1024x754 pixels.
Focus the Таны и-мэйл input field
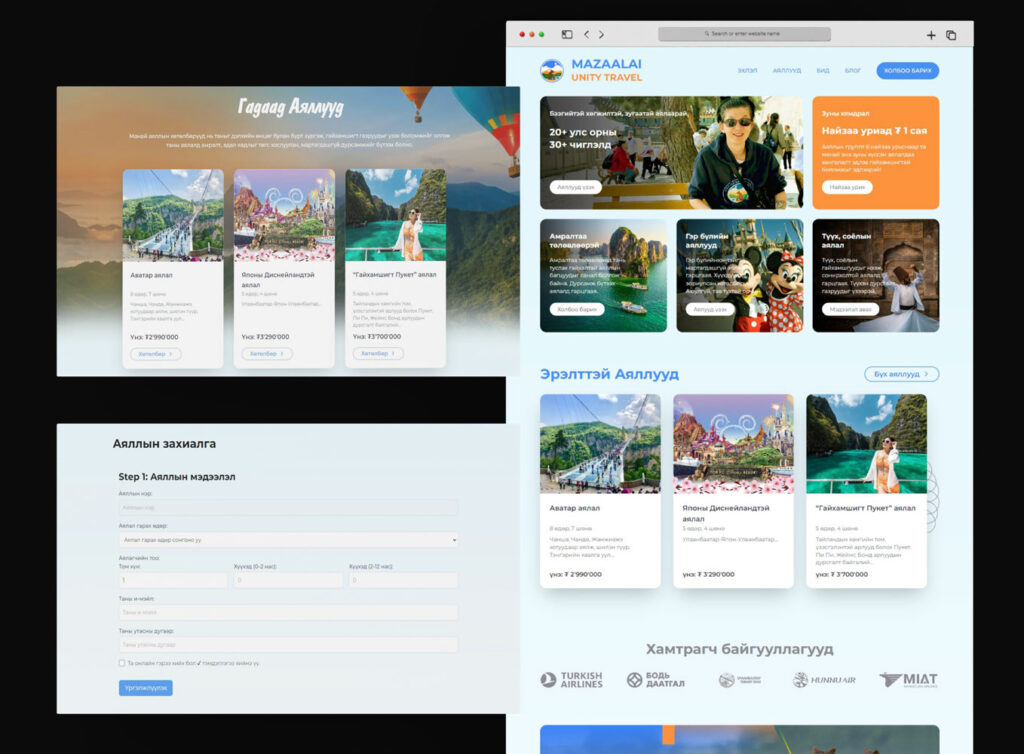pos(288,612)
